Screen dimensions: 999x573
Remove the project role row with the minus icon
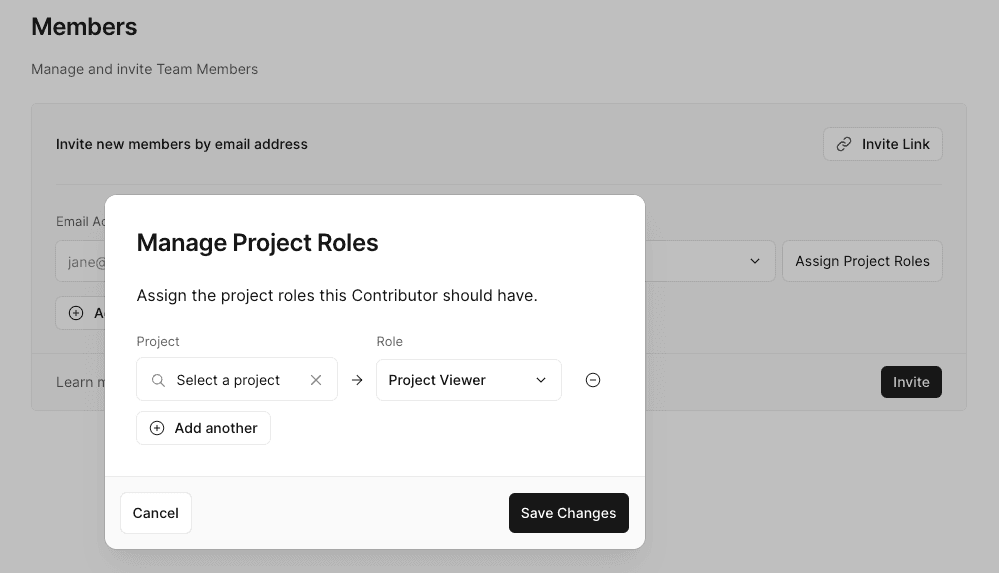point(593,380)
